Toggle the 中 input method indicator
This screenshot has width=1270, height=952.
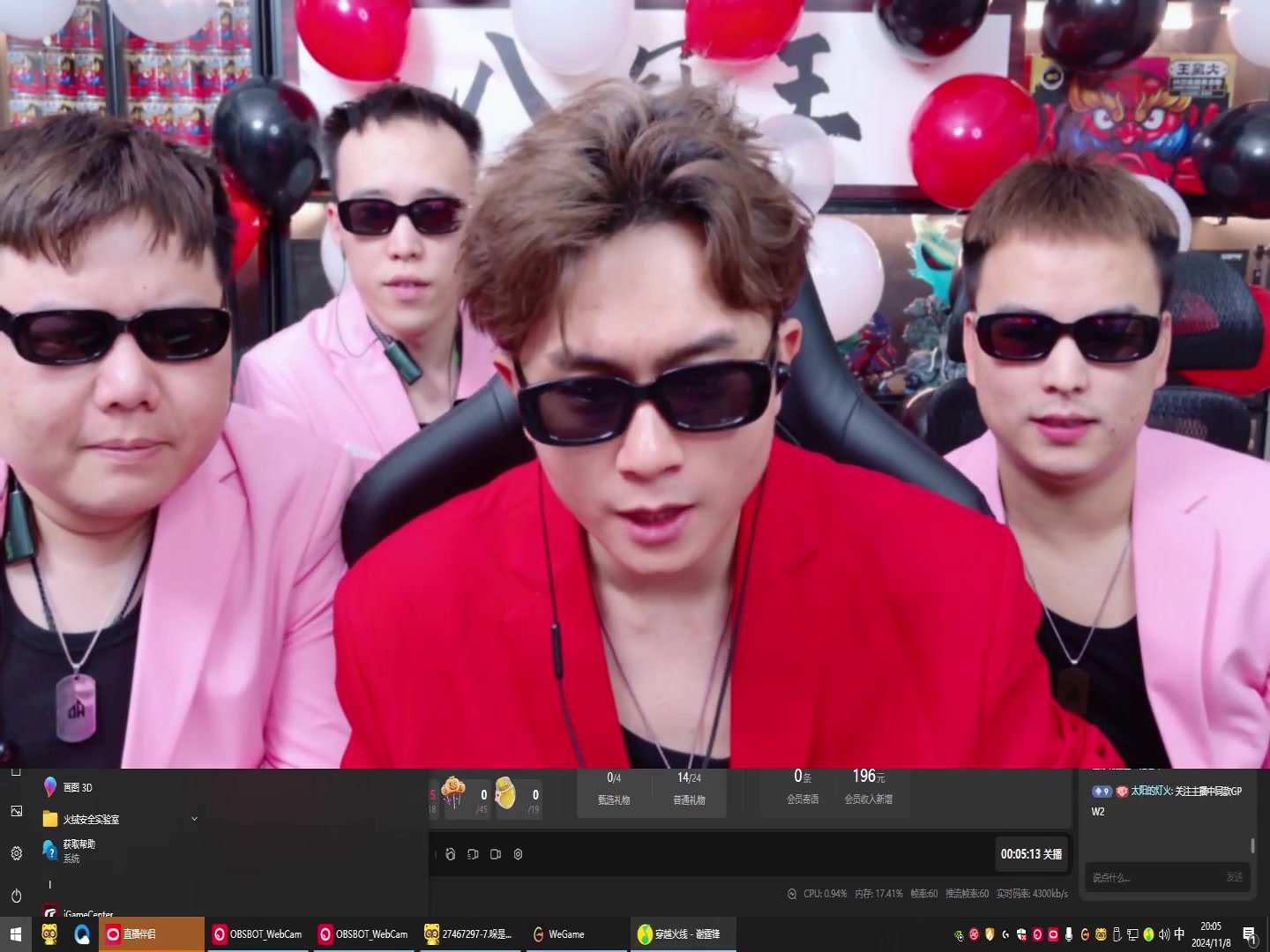pyautogui.click(x=1179, y=933)
